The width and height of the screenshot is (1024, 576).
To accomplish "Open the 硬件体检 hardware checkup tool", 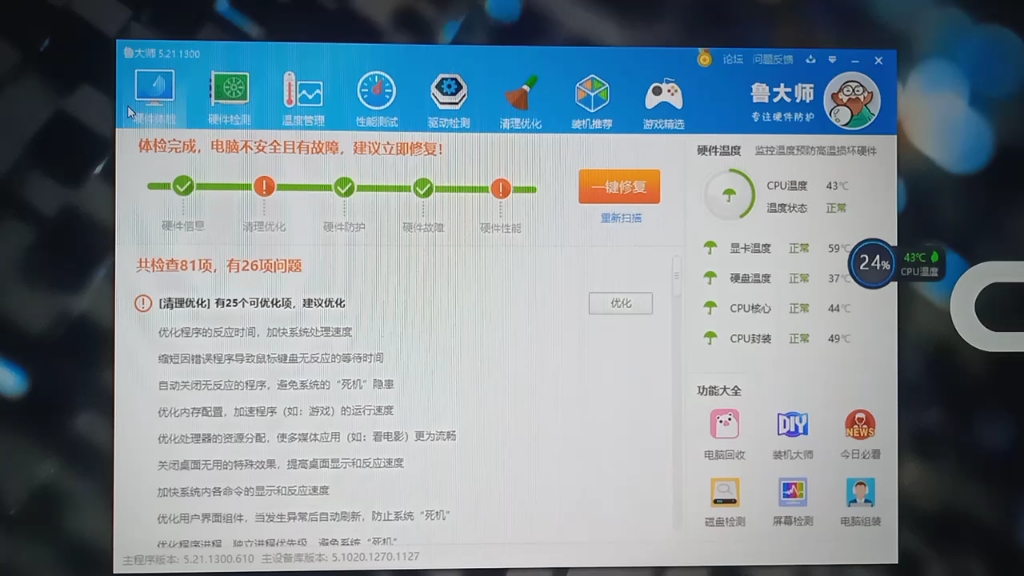I will pyautogui.click(x=155, y=95).
